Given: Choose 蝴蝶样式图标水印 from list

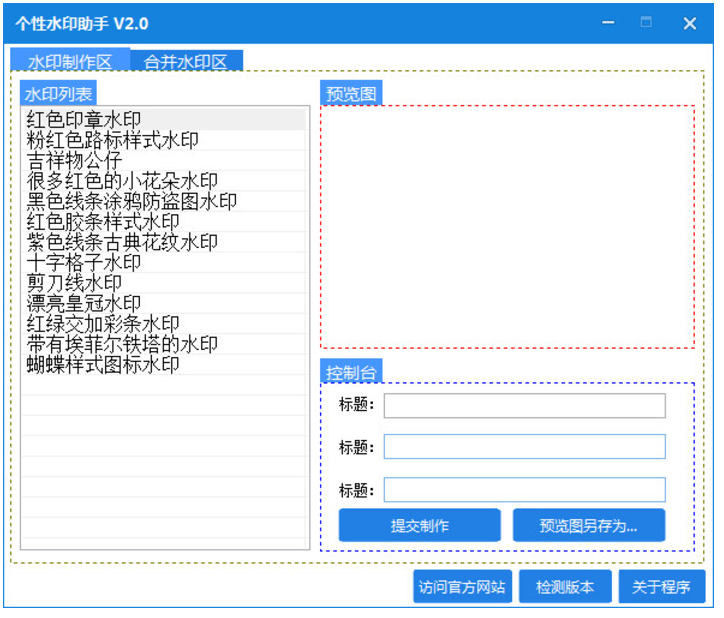Looking at the screenshot, I should pyautogui.click(x=103, y=364).
